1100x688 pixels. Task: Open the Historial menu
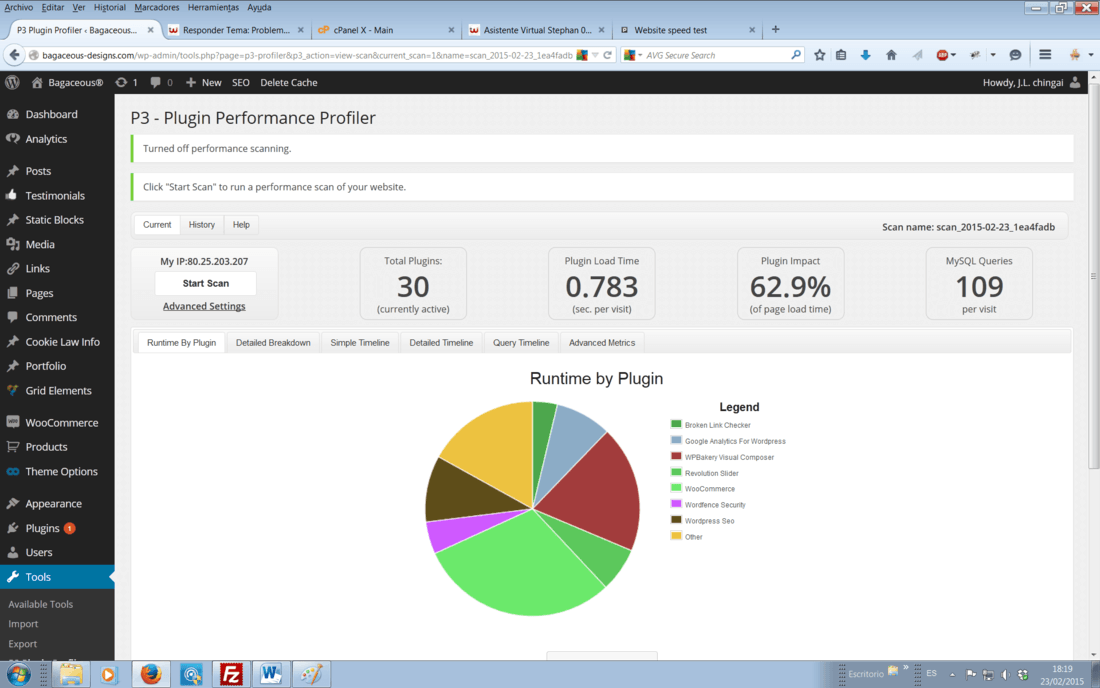(109, 7)
